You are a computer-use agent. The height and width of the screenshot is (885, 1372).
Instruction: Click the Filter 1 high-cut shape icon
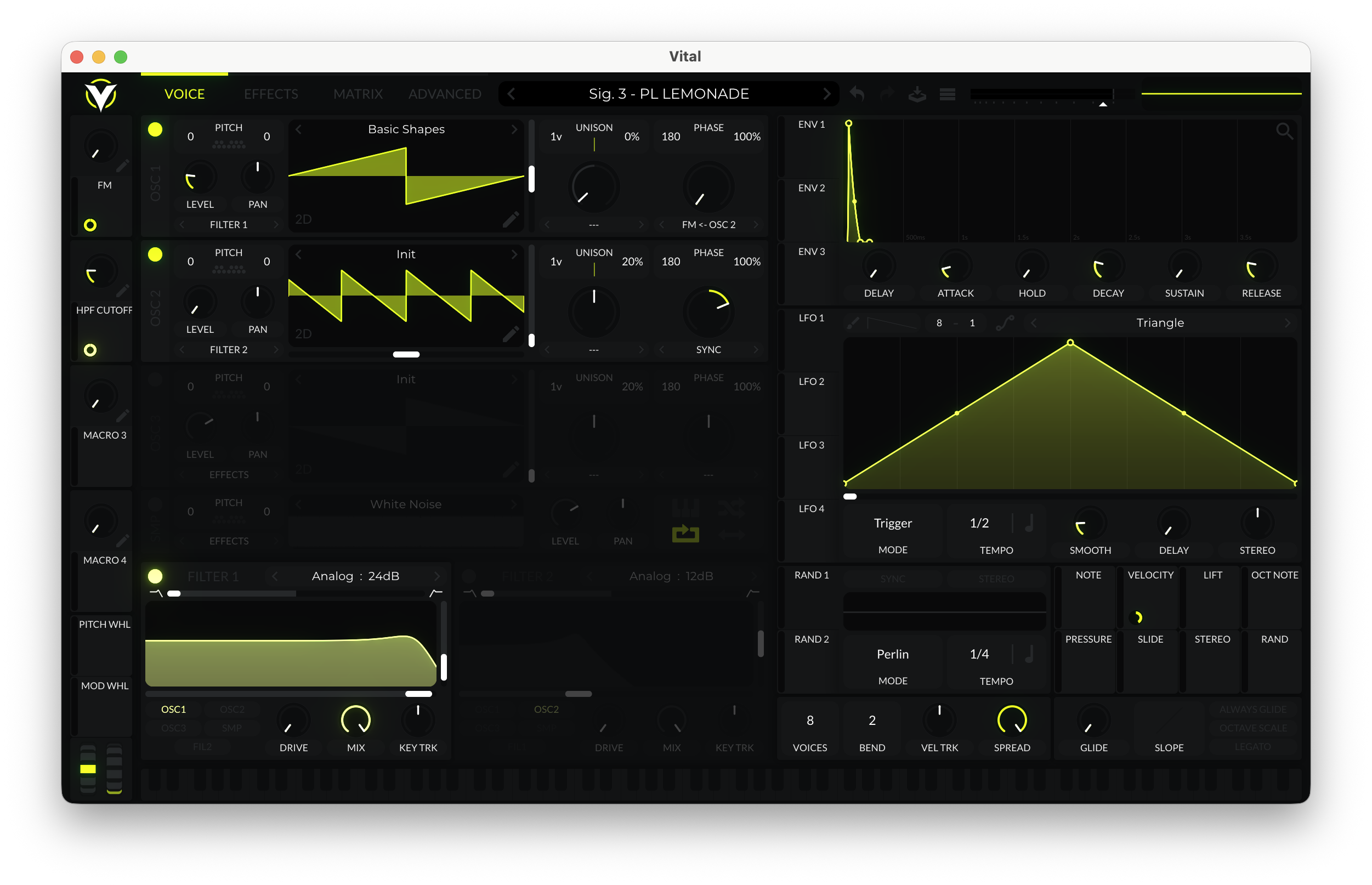tap(436, 593)
